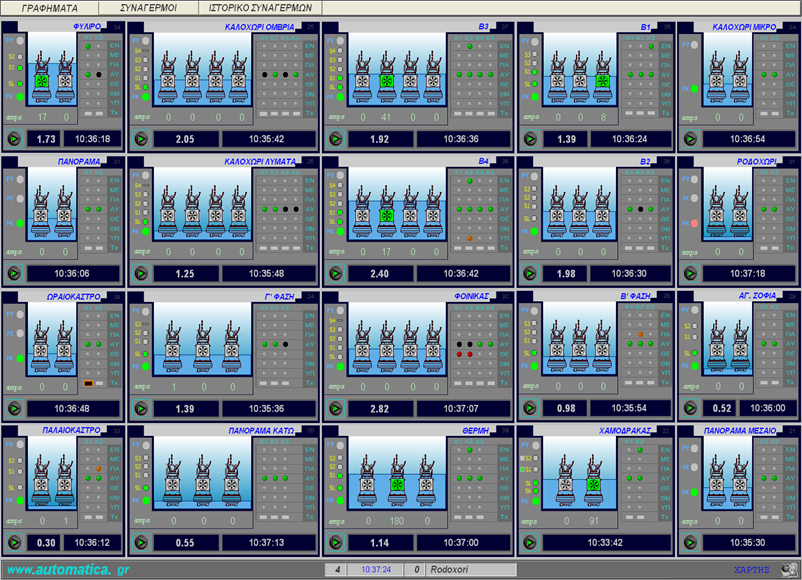802x580 pixels.
Task: Open the ΓΡΑΦΗΜΑΤΑ menu
Action: point(50,7)
